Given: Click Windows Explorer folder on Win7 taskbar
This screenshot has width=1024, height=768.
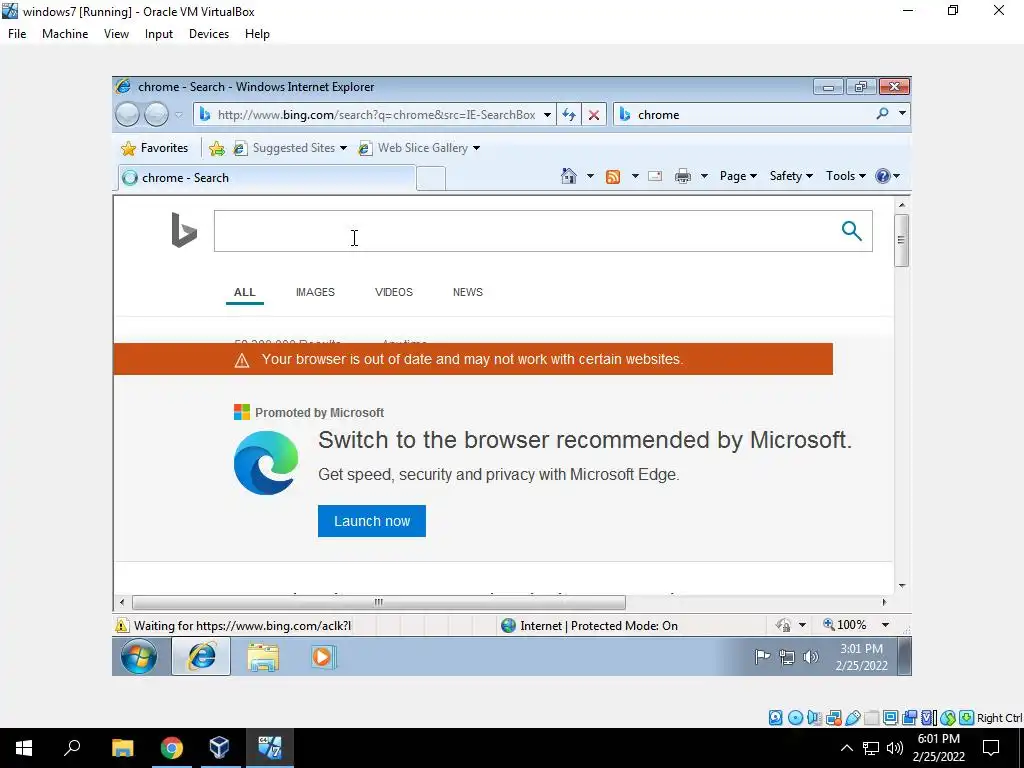Looking at the screenshot, I should (263, 657).
